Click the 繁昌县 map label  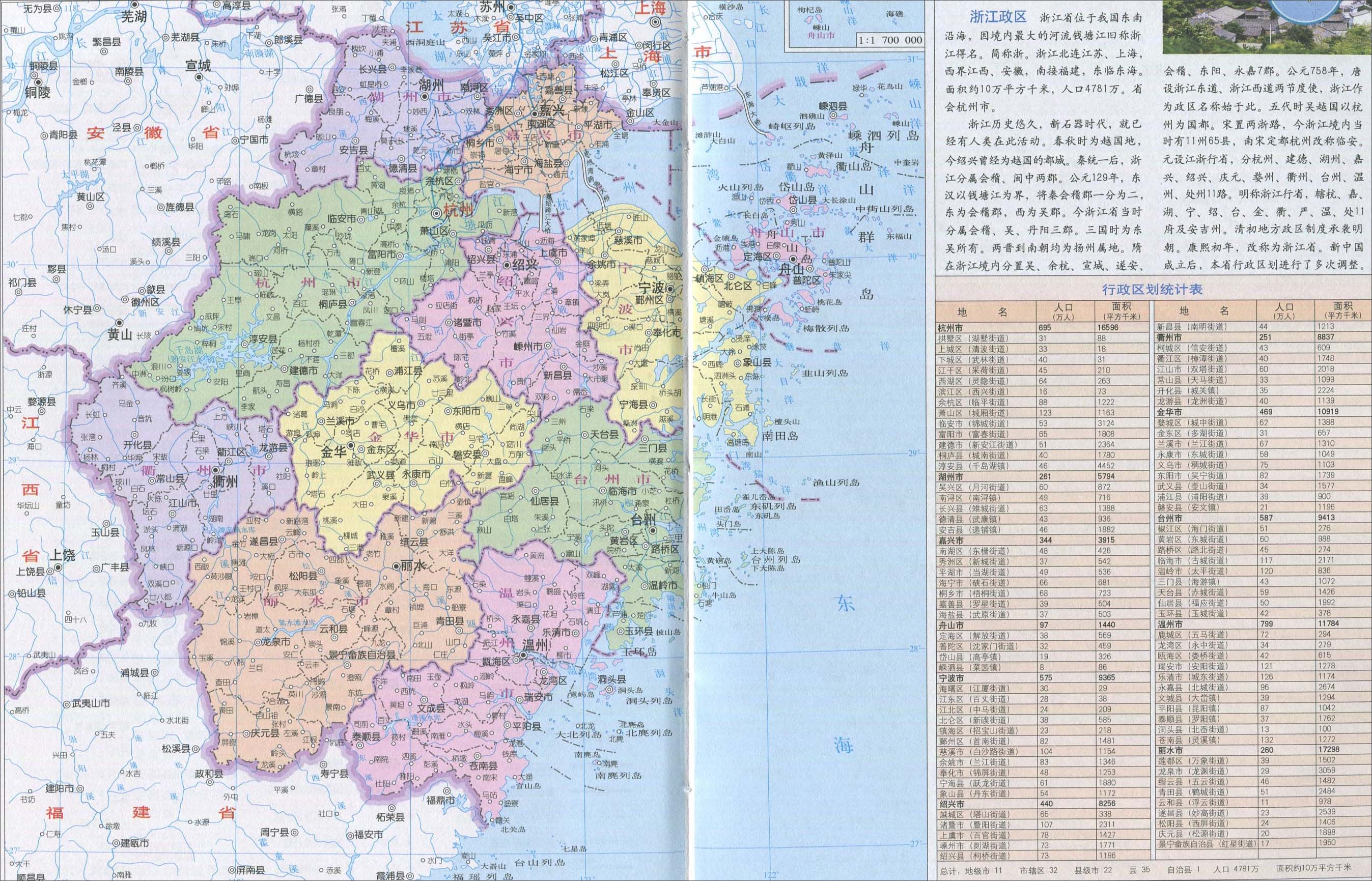point(106,42)
